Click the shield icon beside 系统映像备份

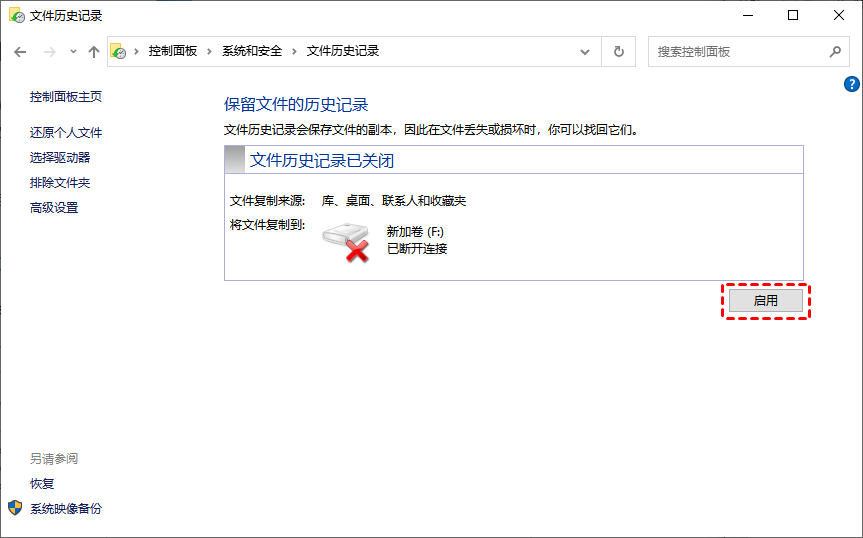coord(15,508)
